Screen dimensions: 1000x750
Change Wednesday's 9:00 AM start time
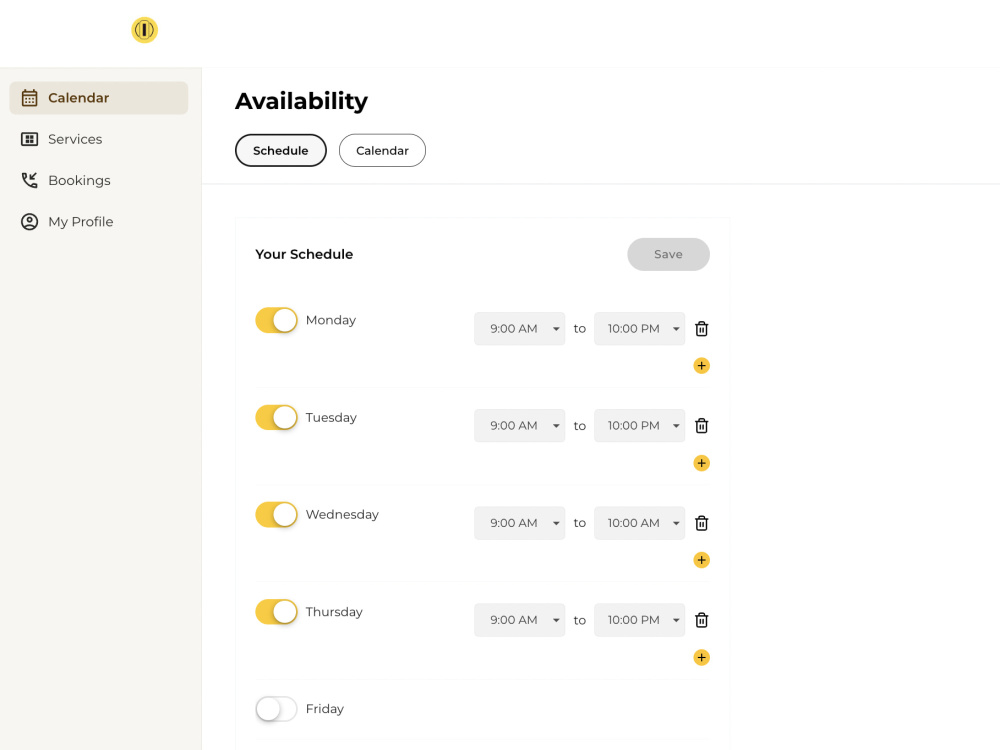(519, 523)
